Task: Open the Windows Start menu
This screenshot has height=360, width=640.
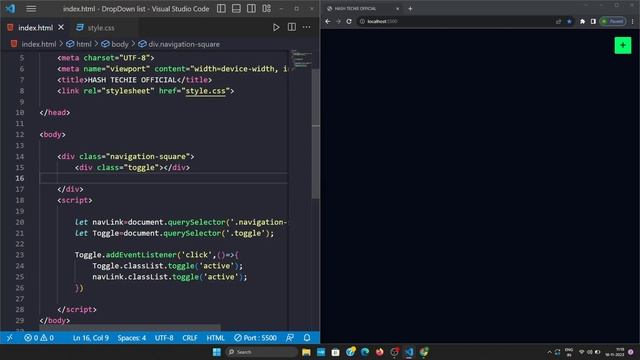Action: [217, 352]
